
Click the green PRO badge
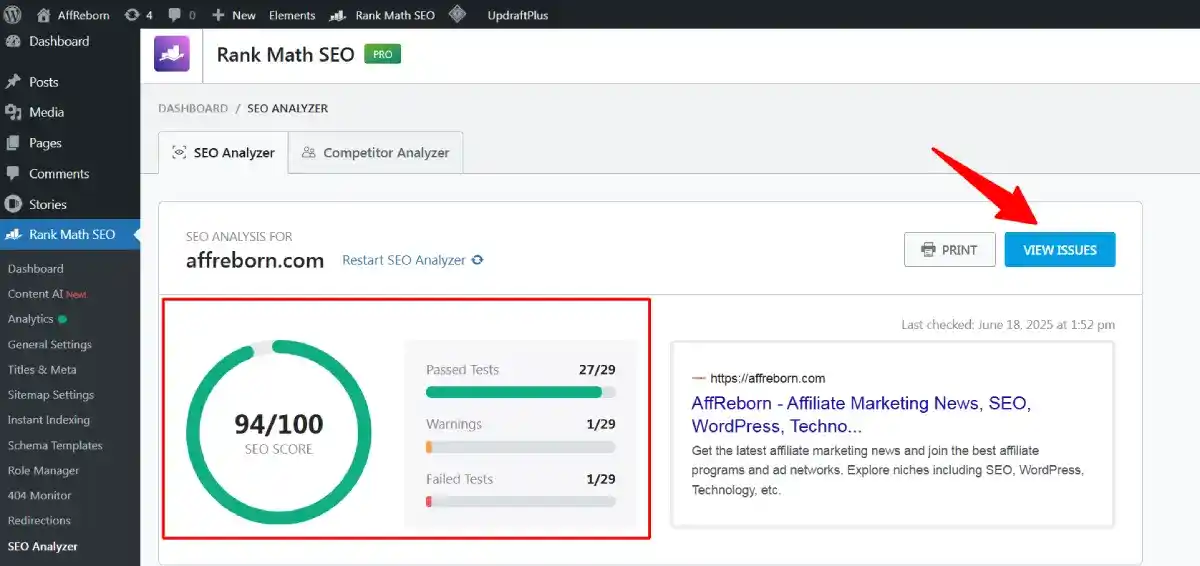pos(382,54)
